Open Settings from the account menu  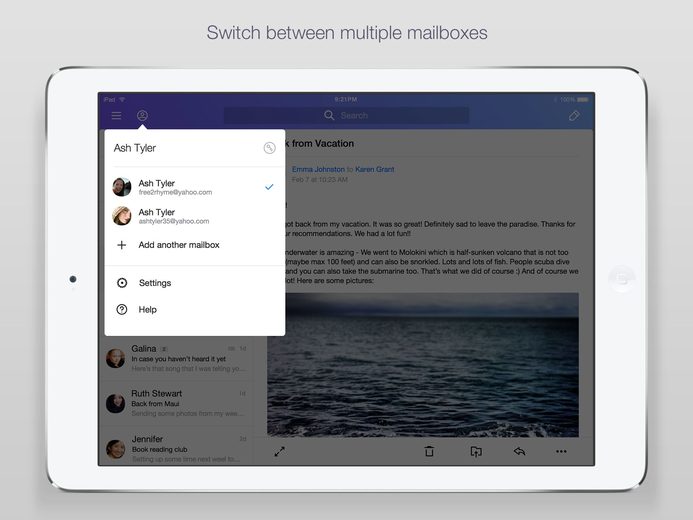(194, 283)
